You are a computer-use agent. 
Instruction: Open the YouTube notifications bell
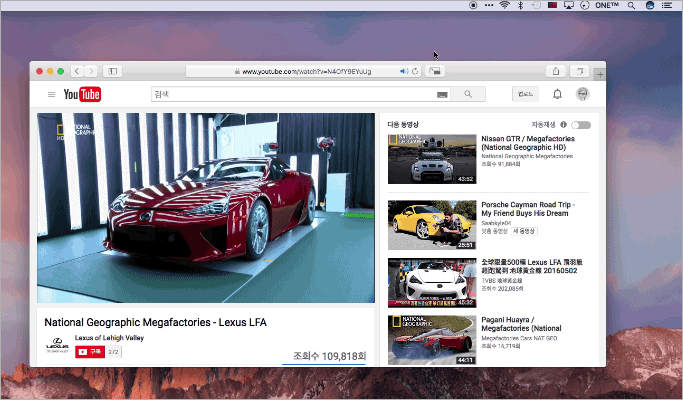point(557,94)
